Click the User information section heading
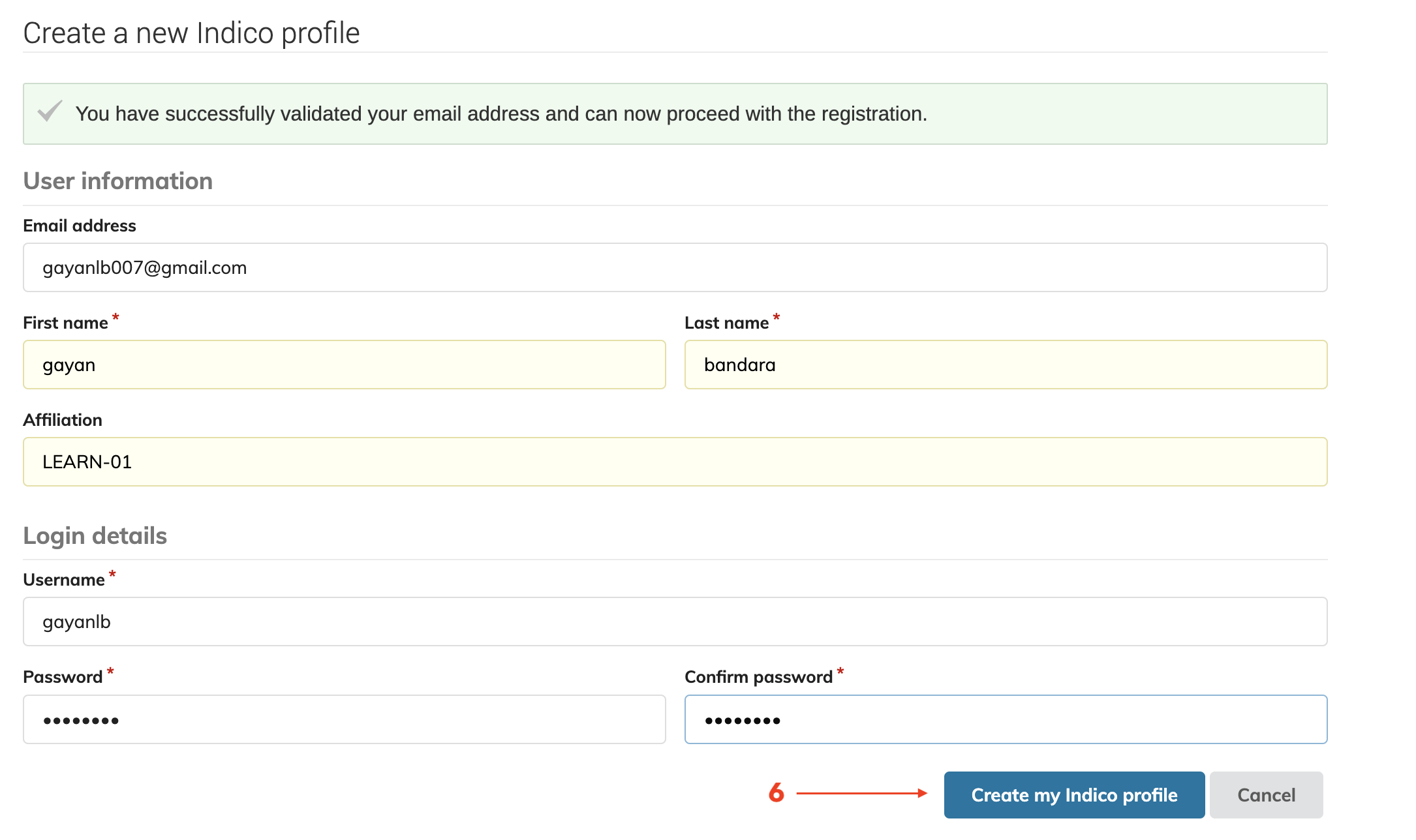 118,181
